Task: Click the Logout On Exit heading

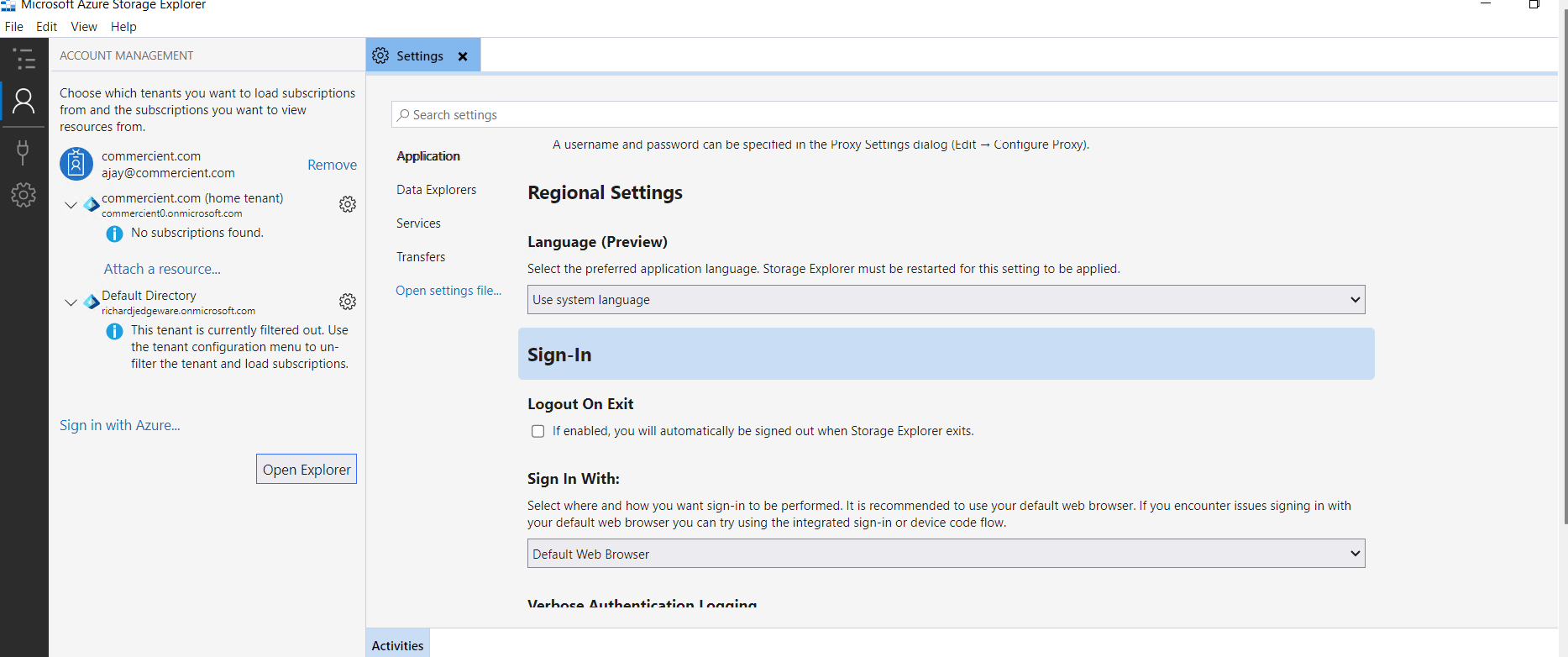Action: [580, 404]
